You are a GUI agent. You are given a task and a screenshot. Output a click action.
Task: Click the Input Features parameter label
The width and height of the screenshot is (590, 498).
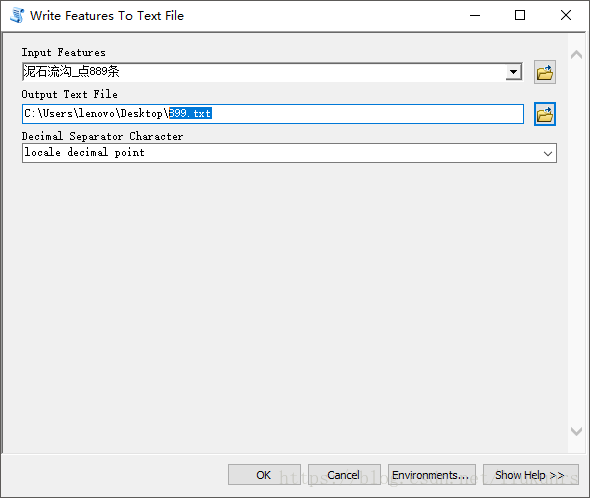[64, 52]
